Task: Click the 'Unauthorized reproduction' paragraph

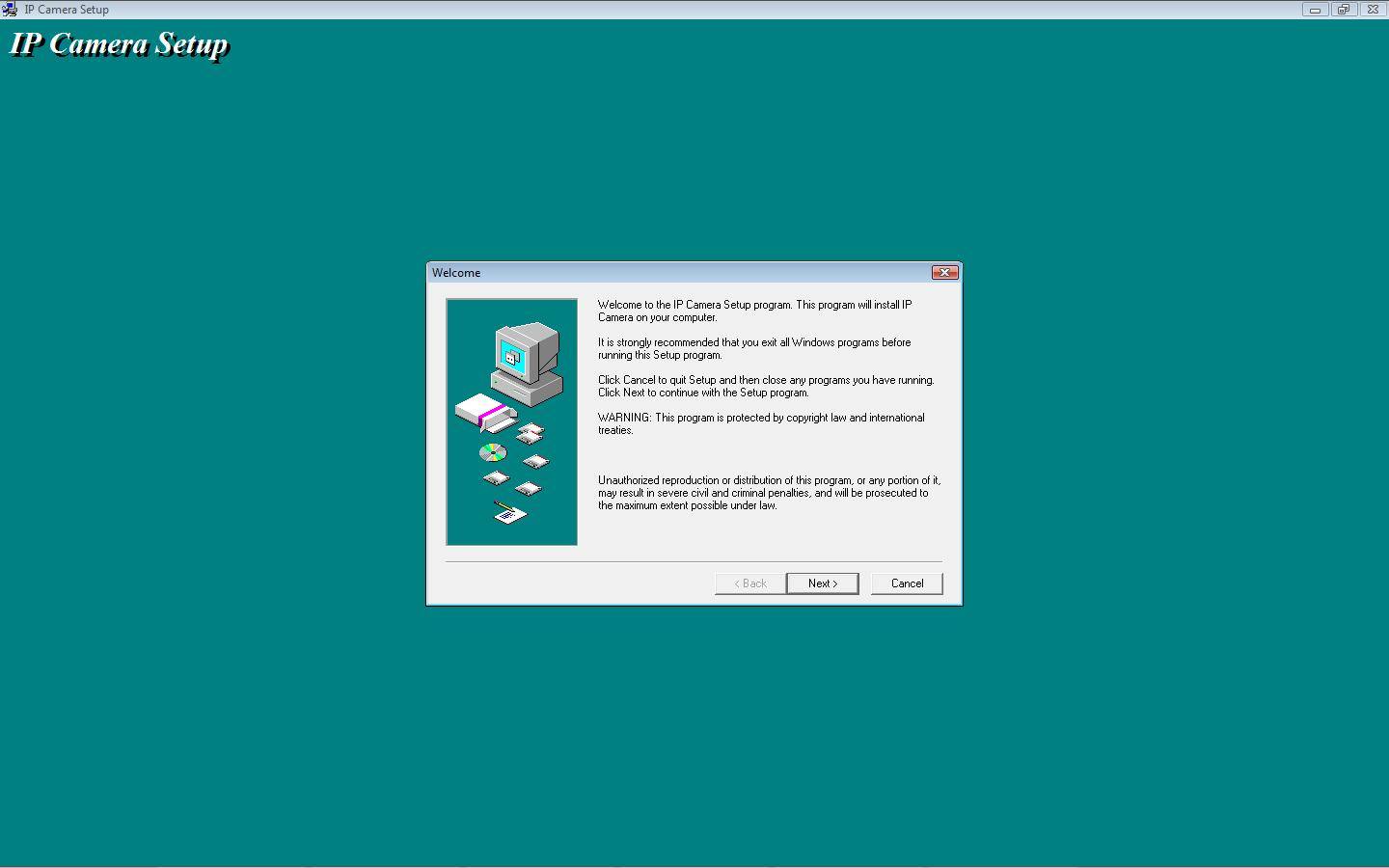Action: click(x=769, y=493)
